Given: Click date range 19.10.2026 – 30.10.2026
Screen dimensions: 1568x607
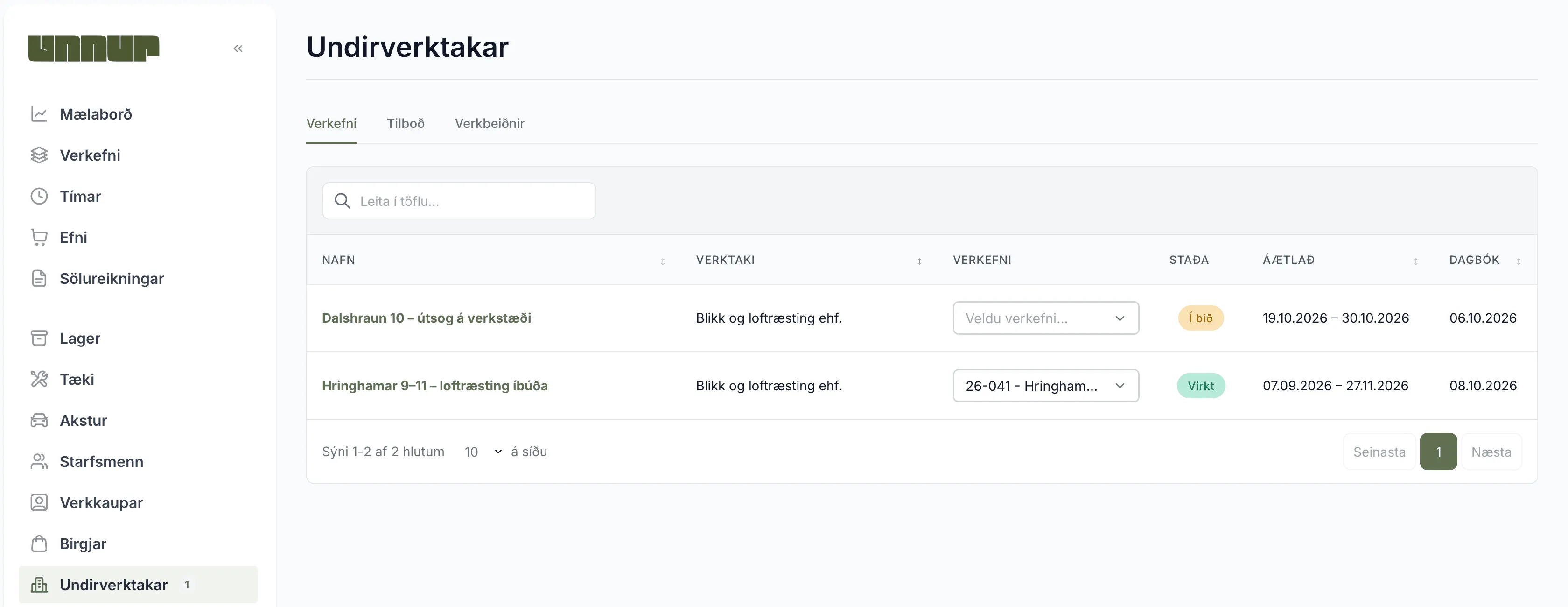Looking at the screenshot, I should tap(1336, 318).
